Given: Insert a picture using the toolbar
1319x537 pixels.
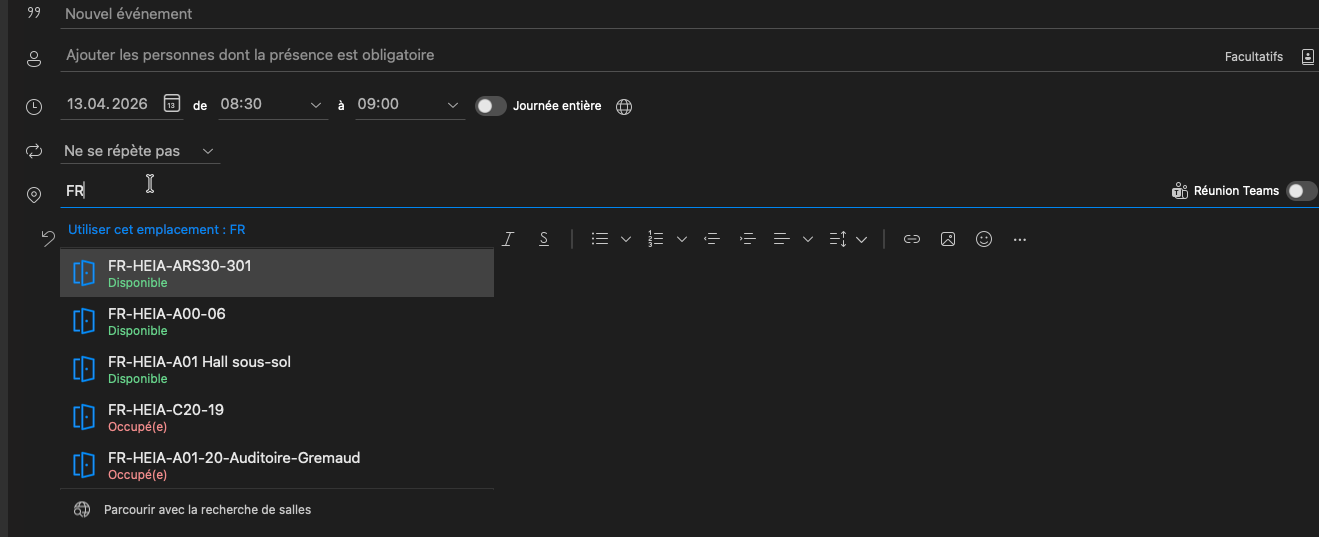Looking at the screenshot, I should click(x=948, y=239).
